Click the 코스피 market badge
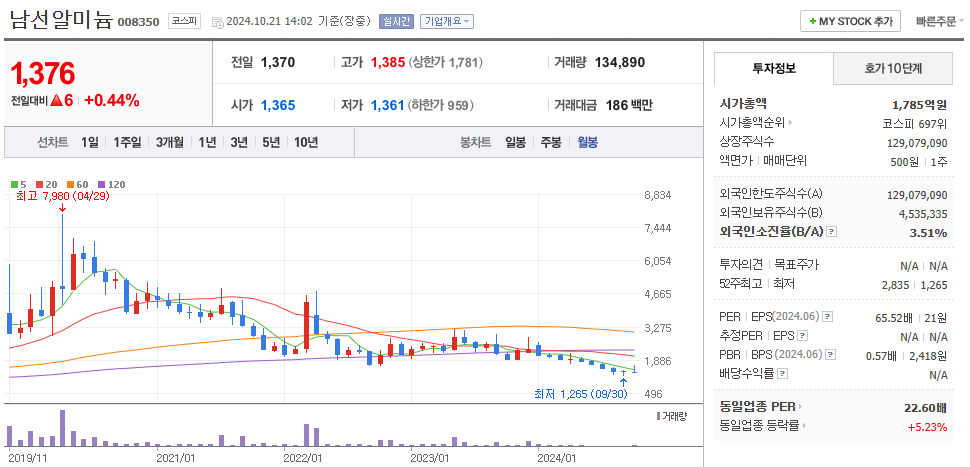This screenshot has width=970, height=467. pyautogui.click(x=184, y=21)
